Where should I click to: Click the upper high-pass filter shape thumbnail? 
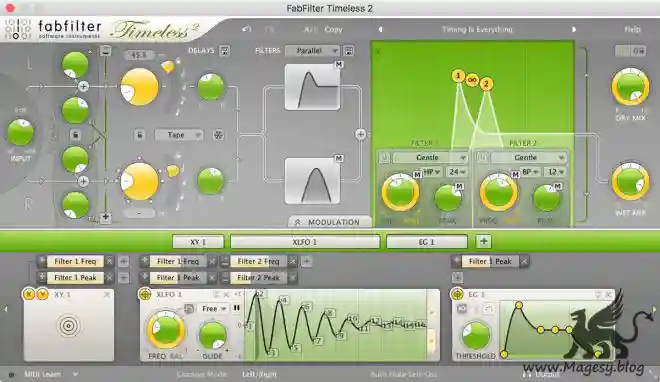(312, 87)
